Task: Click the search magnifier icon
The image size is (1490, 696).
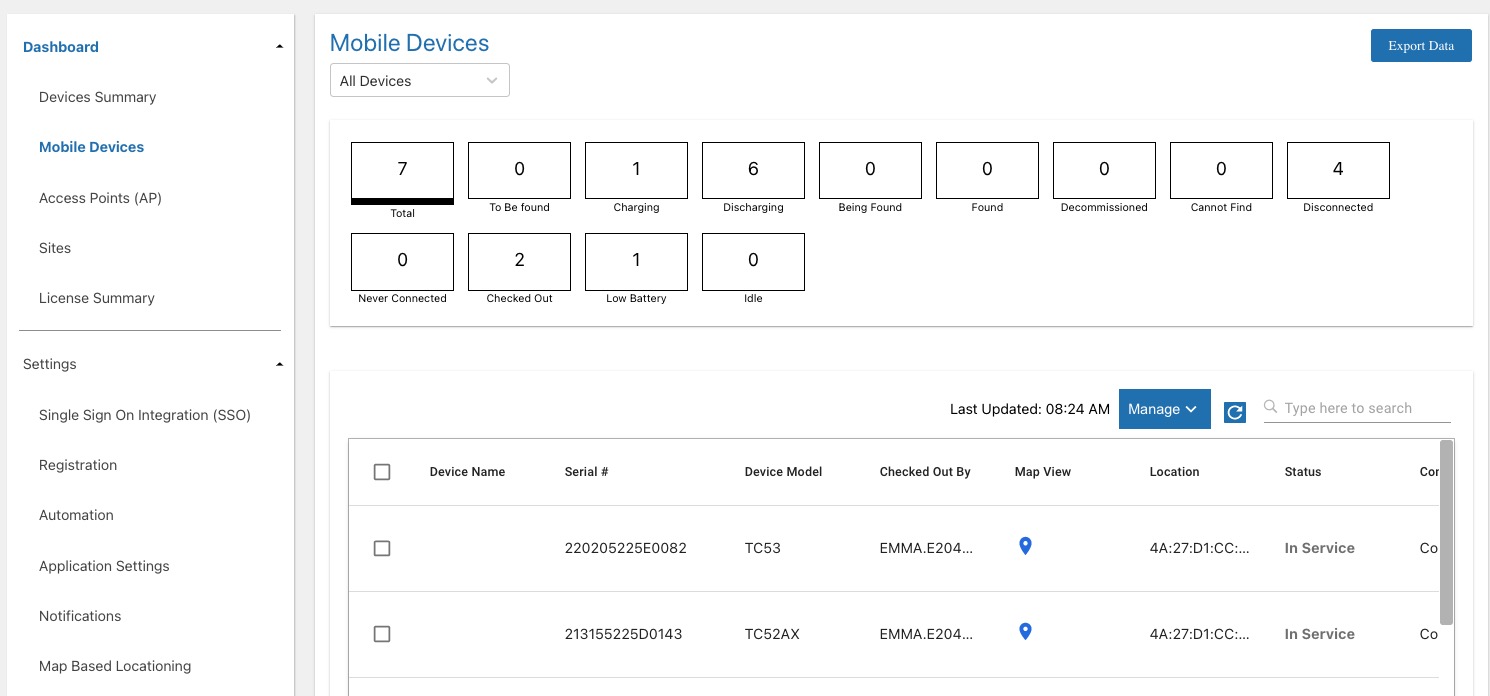Action: click(x=1269, y=407)
